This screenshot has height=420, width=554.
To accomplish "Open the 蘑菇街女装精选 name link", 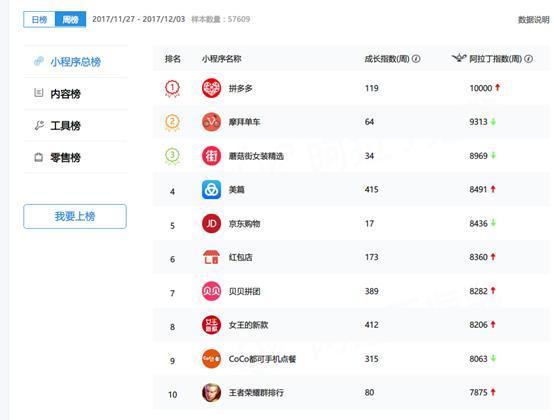I will point(256,156).
